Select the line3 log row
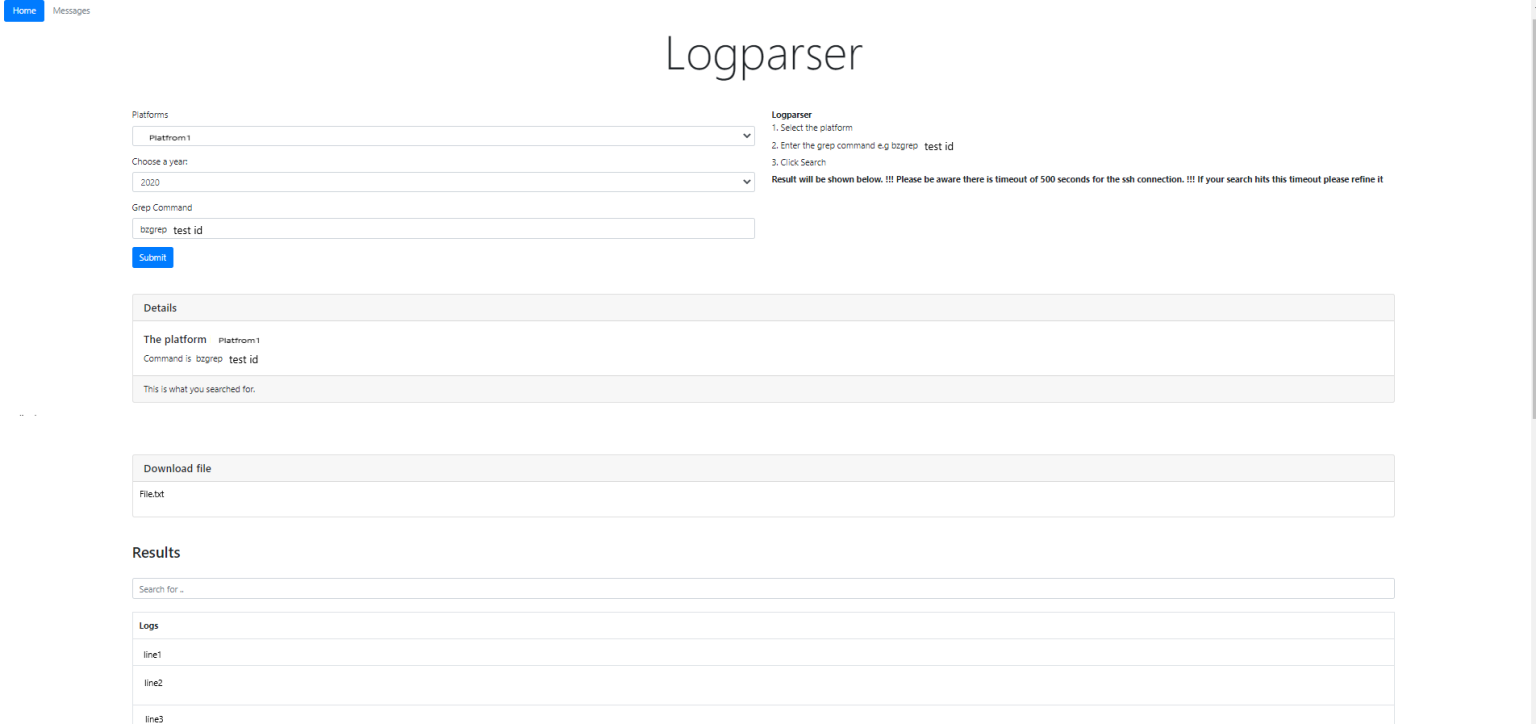This screenshot has width=1536, height=724. coord(153,718)
